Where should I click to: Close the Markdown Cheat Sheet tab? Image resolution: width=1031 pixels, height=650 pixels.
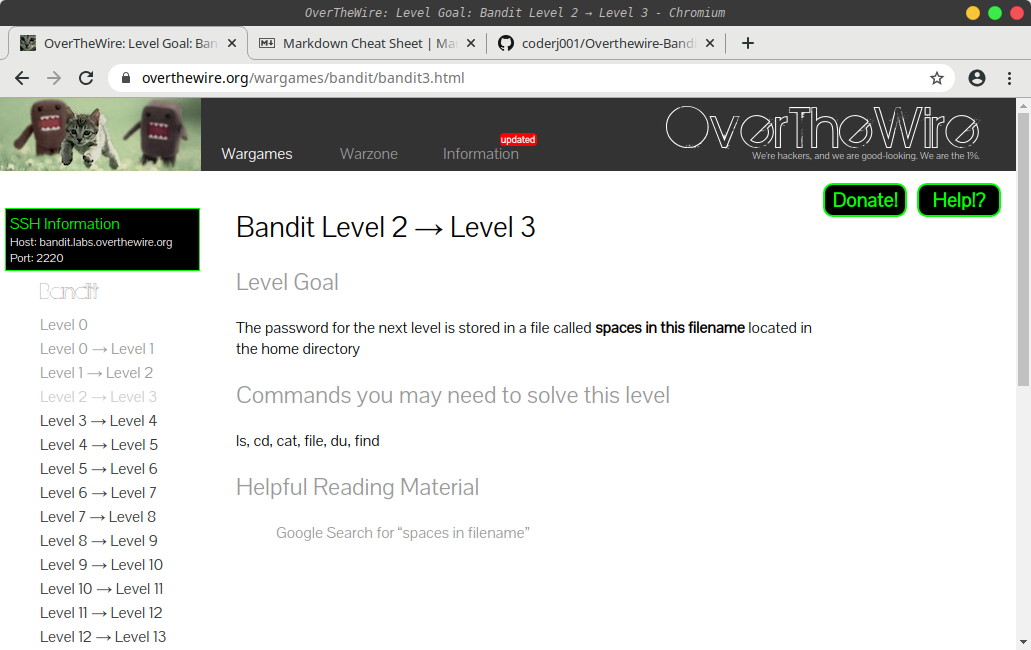click(471, 43)
